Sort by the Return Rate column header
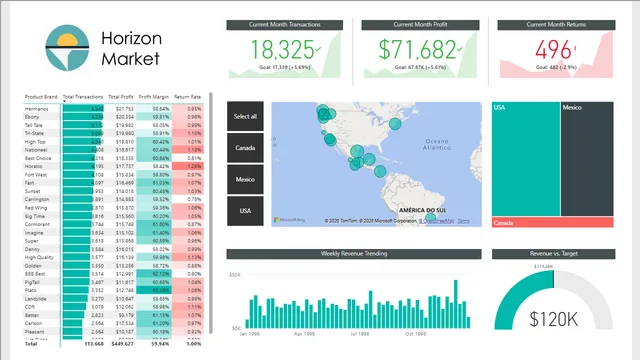Screen dimensions: 640x360 187,97
